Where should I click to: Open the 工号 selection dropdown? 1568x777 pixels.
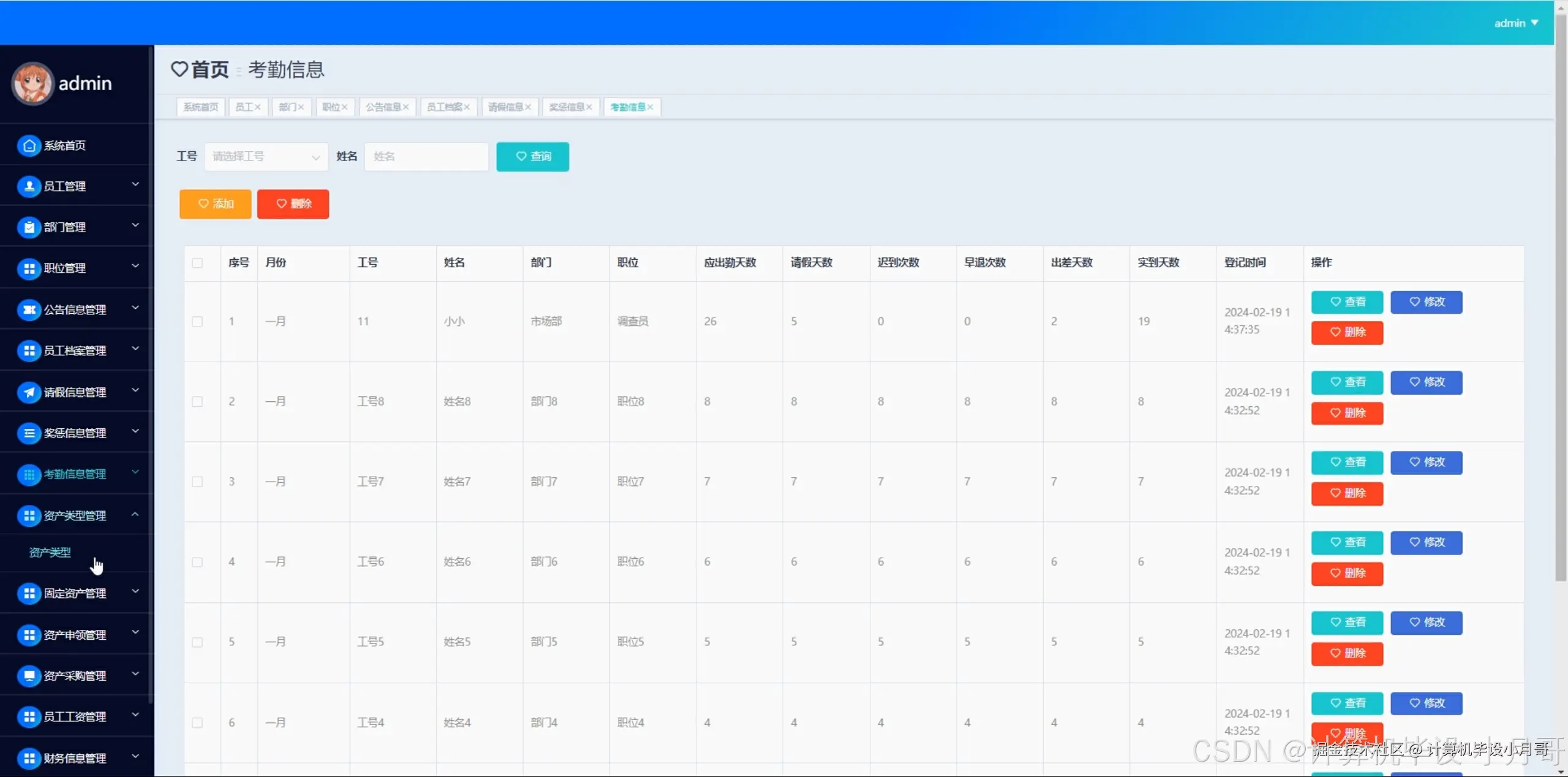tap(266, 157)
